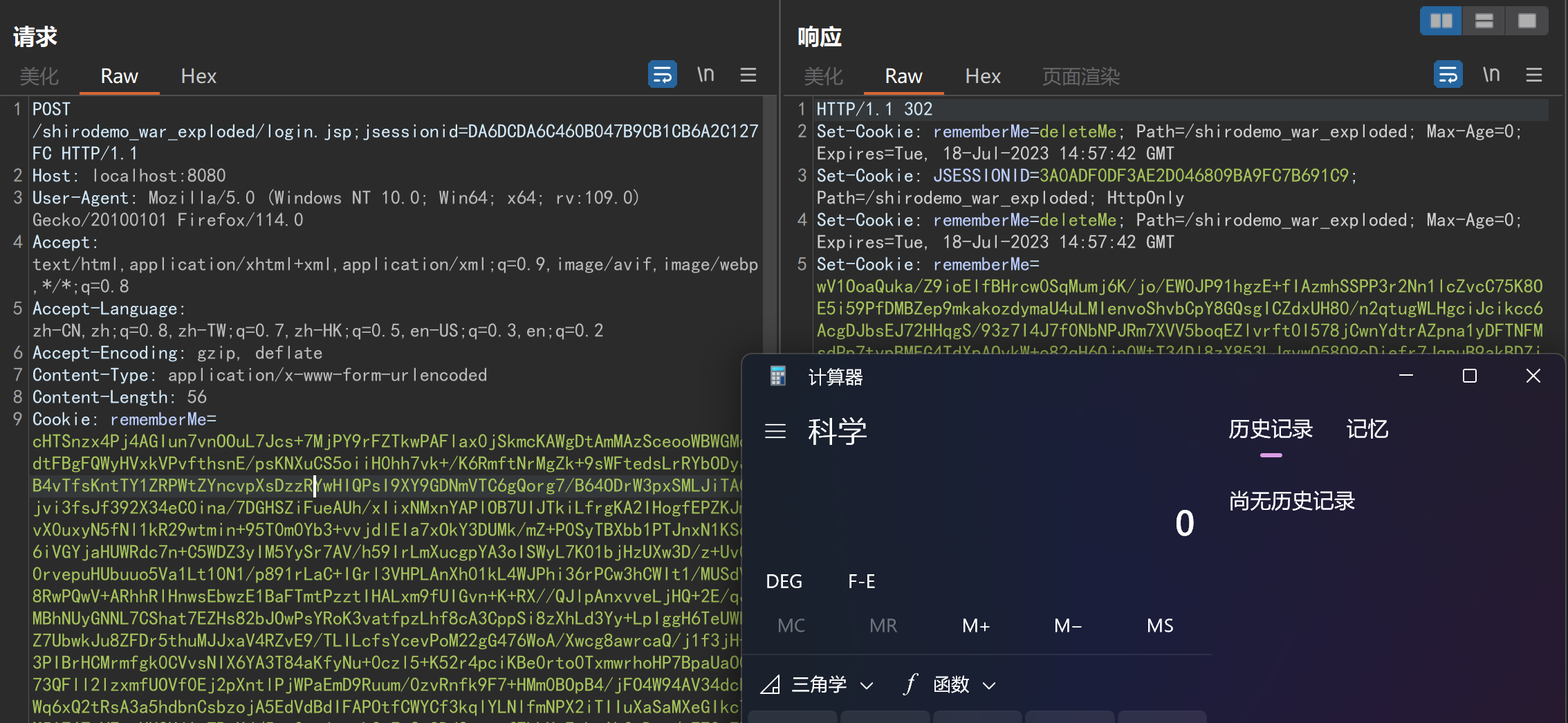Open response 页面渲染 tab
1568x723 pixels.
coord(1081,76)
